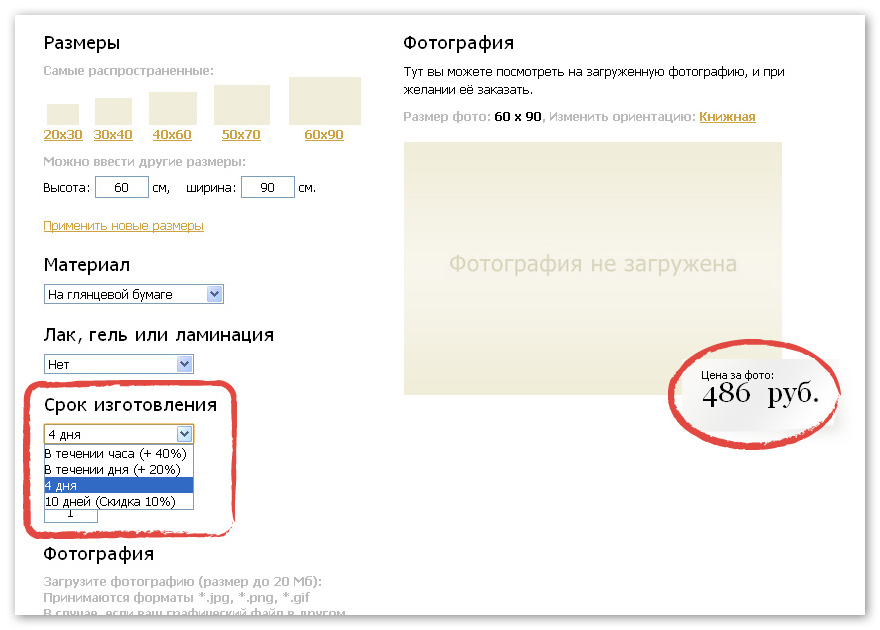
Task: Click the quantity field below the dropdown list
Action: 71,516
